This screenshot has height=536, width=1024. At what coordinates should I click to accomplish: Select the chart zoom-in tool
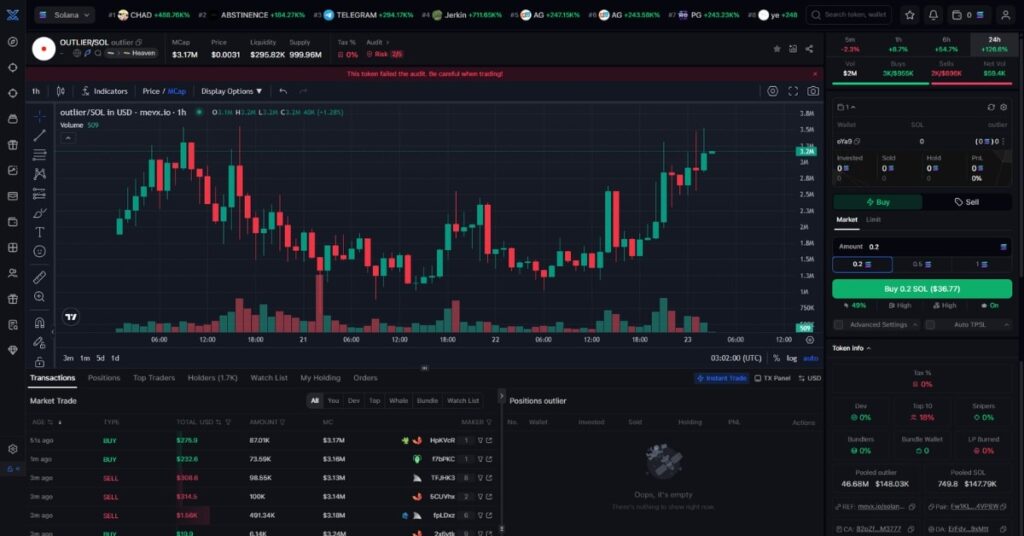click(x=40, y=297)
